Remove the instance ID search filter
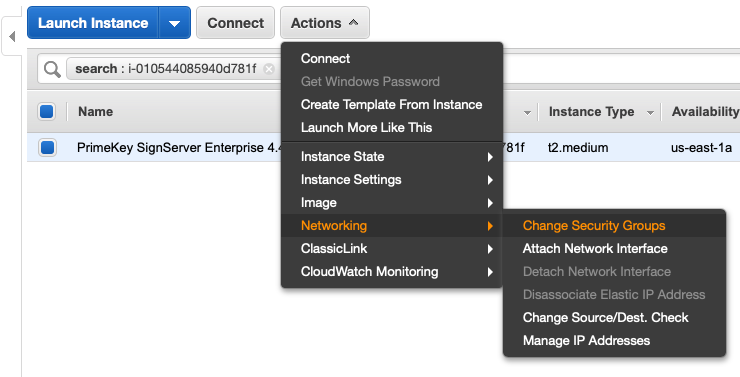 point(269,69)
